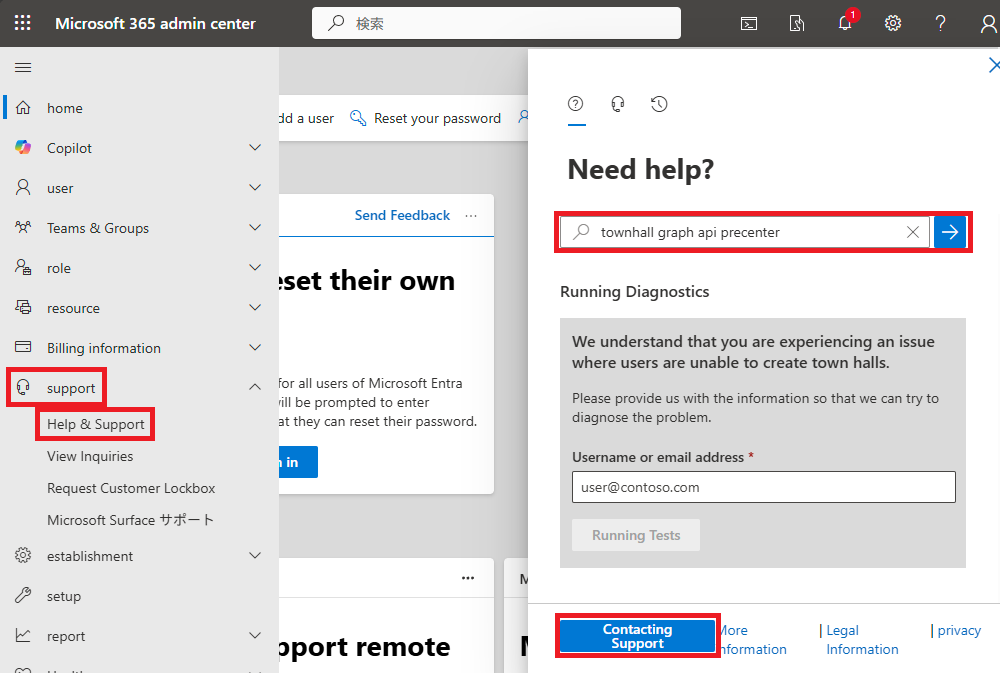Screen dimensions: 1000x673
Task: Expand the Copilot menu chevron
Action: point(255,147)
